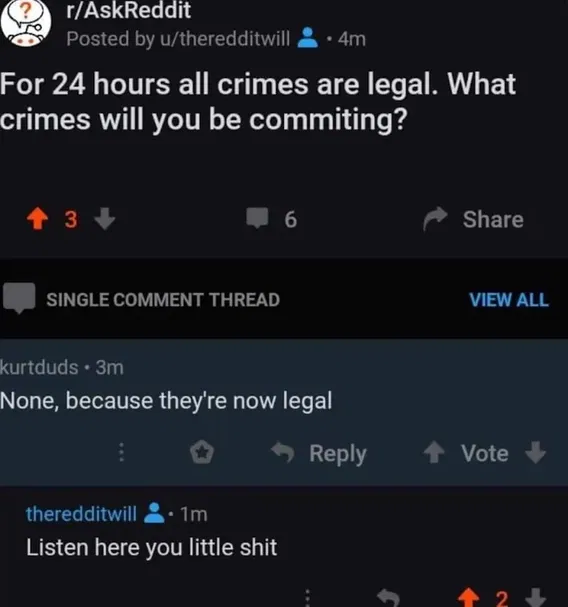Screen dimensions: 568x607
Task: Upvote kurtduds' comment
Action: coord(434,453)
